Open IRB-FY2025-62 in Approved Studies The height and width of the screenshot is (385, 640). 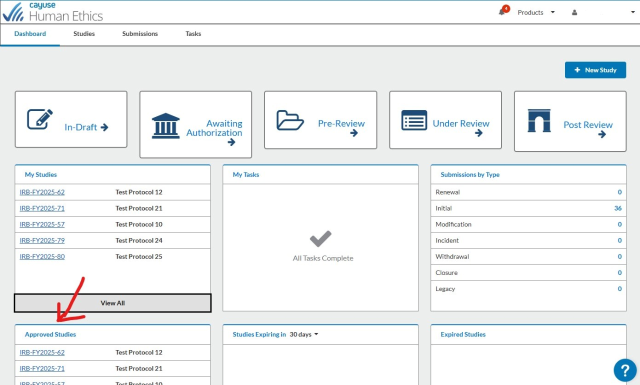click(x=42, y=352)
